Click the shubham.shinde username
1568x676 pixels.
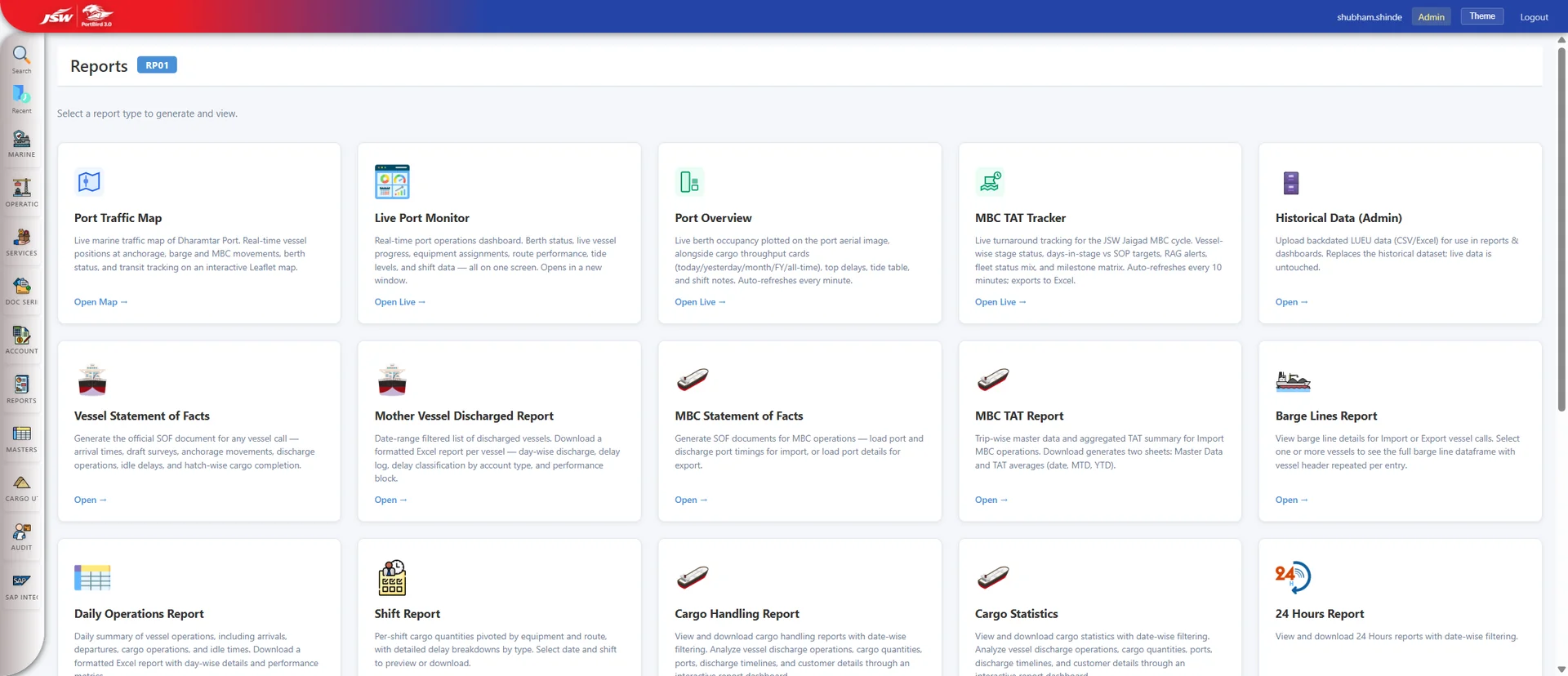[1369, 17]
